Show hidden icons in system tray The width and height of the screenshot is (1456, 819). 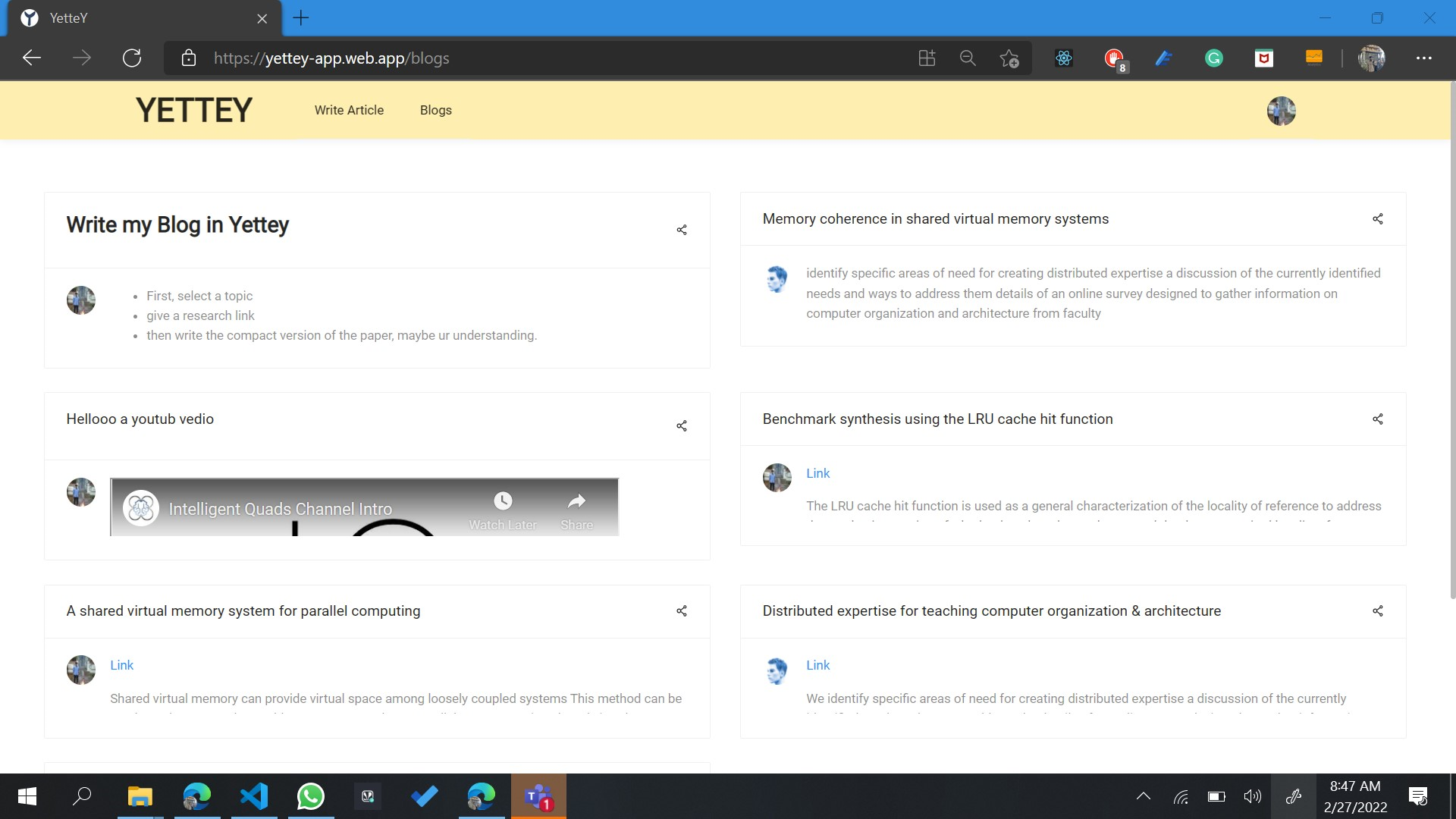click(1143, 796)
